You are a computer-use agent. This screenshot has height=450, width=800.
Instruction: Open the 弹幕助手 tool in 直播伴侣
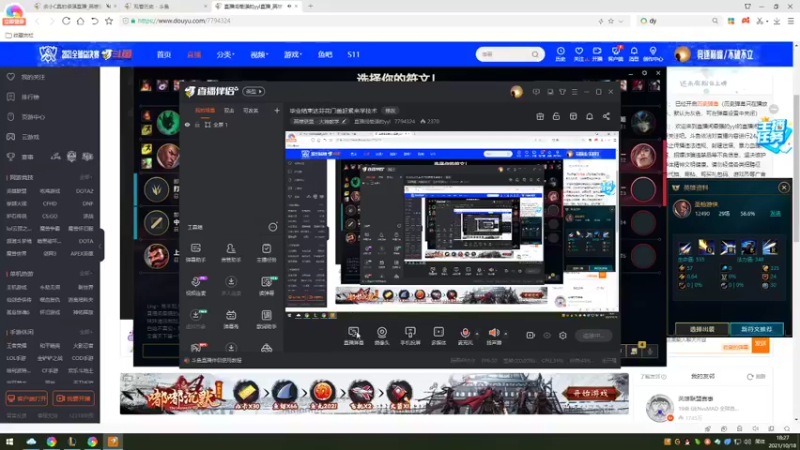point(195,253)
